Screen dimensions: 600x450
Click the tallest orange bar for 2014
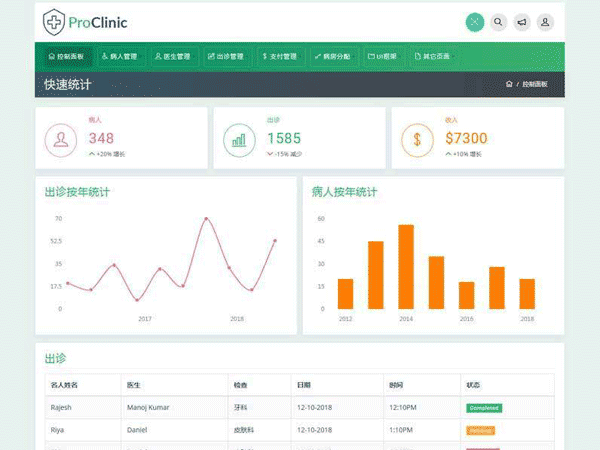click(406, 266)
